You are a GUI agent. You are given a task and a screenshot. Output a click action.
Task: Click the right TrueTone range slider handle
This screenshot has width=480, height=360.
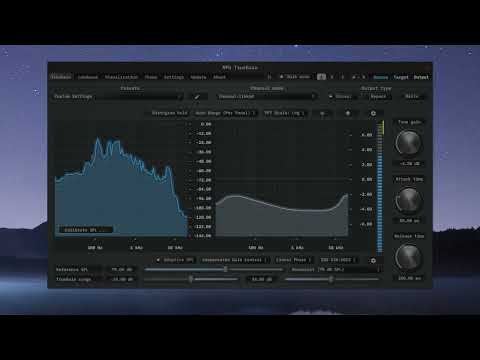pyautogui.click(x=331, y=279)
